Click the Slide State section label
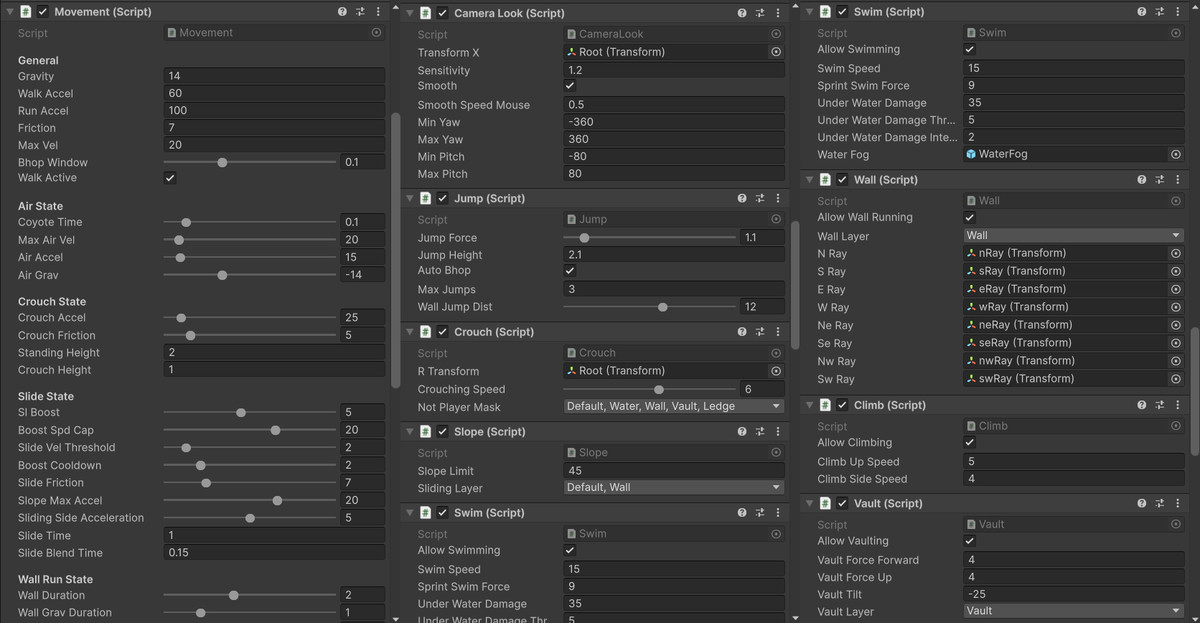The height and width of the screenshot is (623, 1200). [46, 397]
